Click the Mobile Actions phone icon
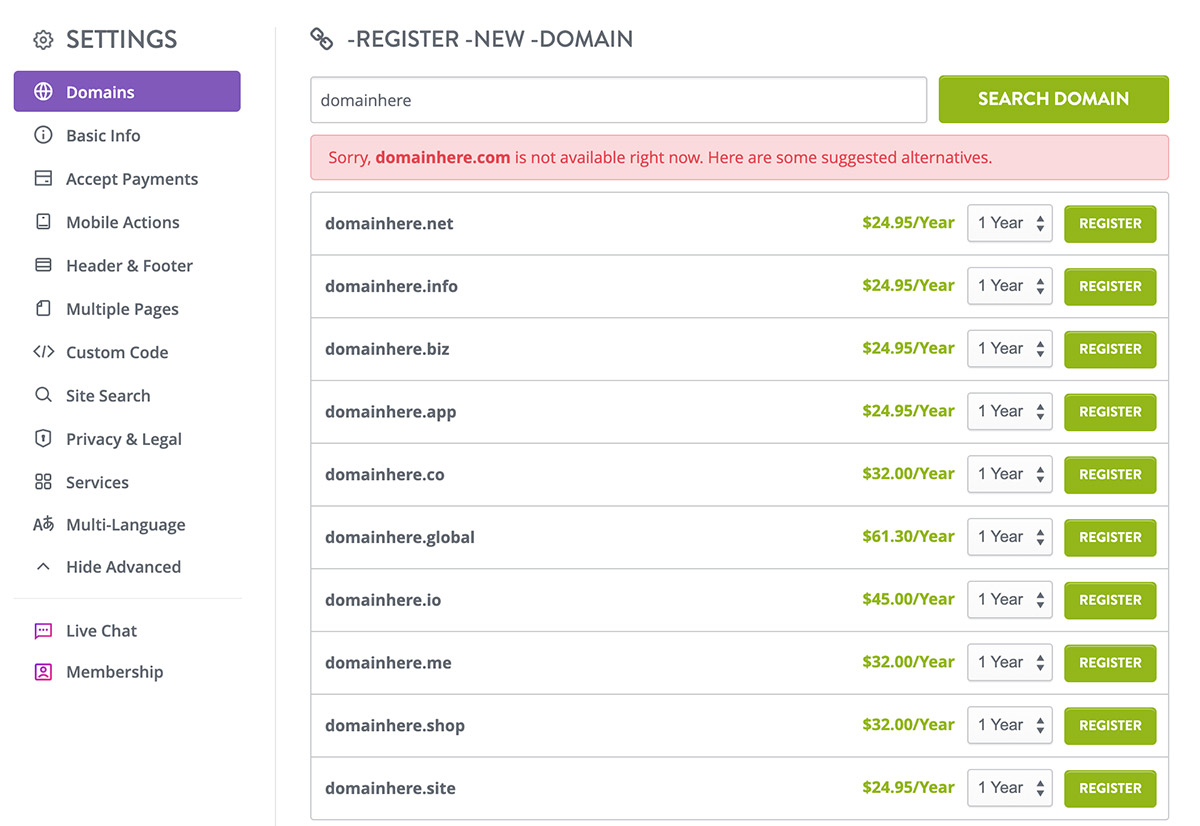Screen dimensions: 1200x826 coord(43,222)
